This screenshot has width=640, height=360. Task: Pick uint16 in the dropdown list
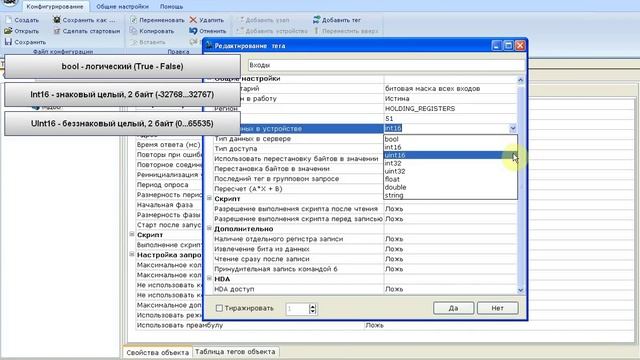click(x=450, y=155)
